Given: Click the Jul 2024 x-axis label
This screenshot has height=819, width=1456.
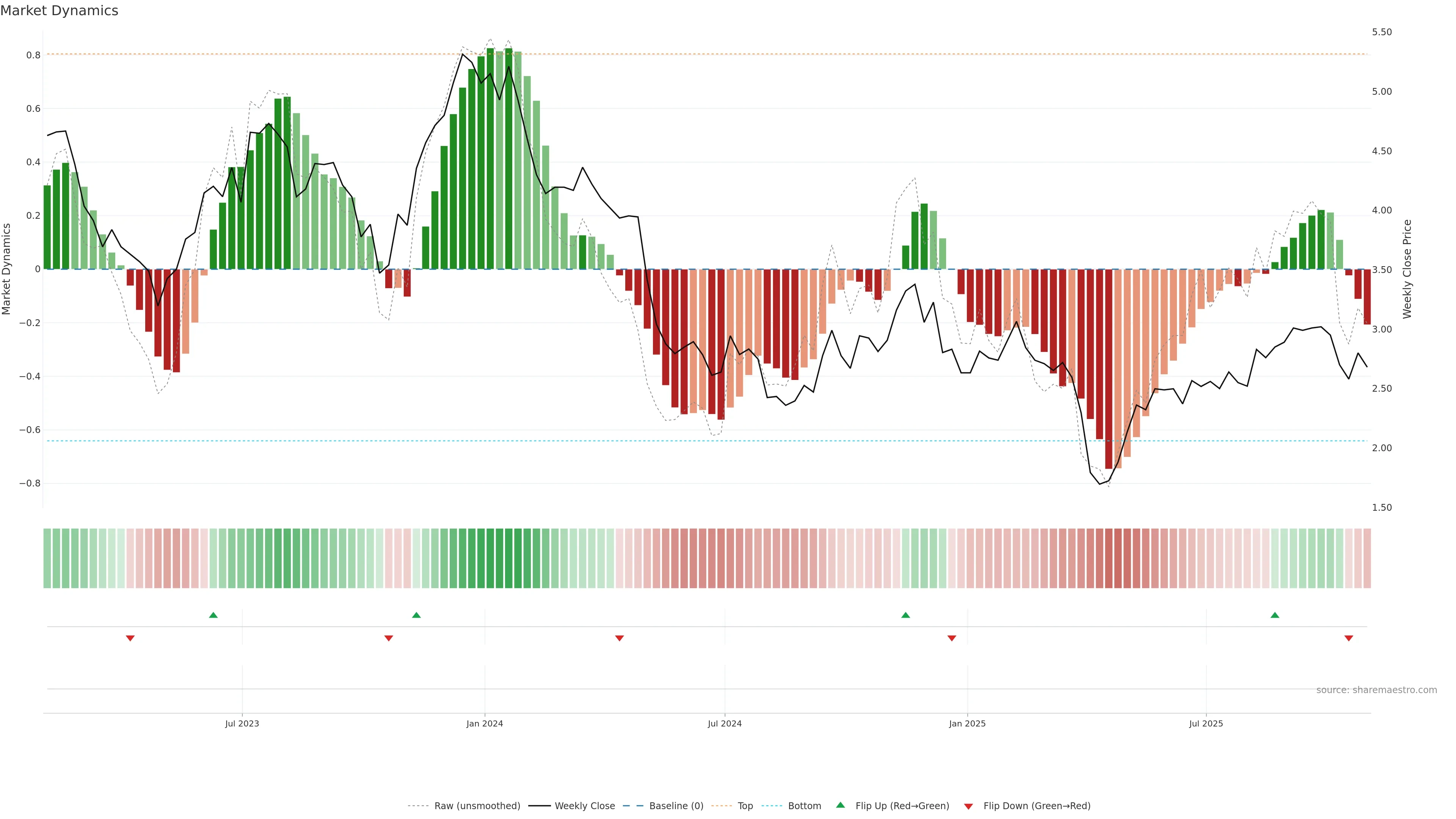Looking at the screenshot, I should click(725, 723).
